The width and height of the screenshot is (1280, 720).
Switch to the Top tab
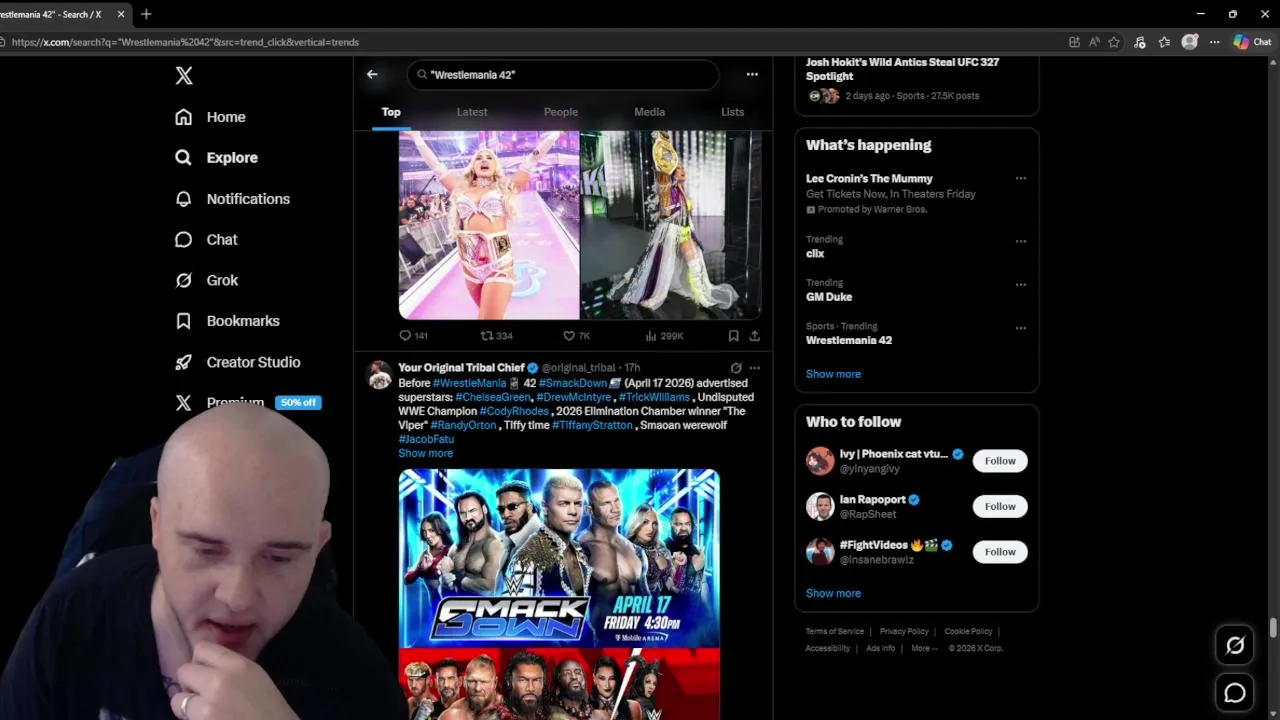point(391,112)
